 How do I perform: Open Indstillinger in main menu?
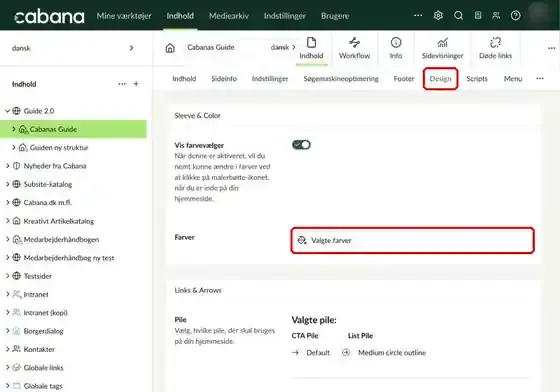pyautogui.click(x=285, y=16)
